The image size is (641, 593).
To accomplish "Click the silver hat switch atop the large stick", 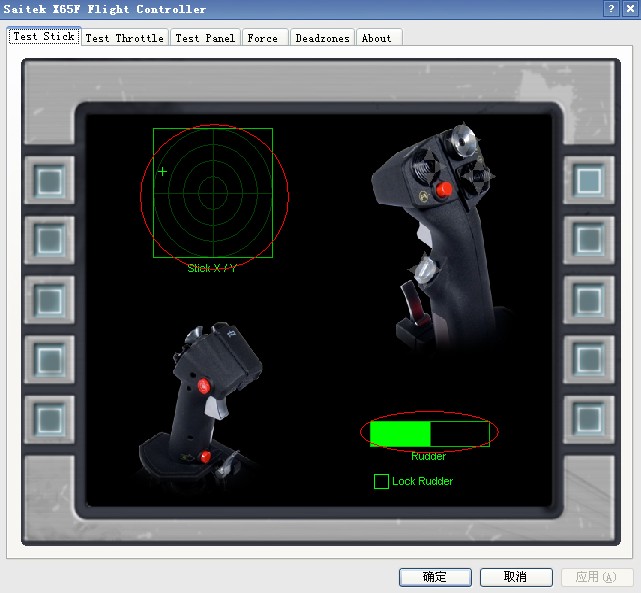I will point(463,140).
